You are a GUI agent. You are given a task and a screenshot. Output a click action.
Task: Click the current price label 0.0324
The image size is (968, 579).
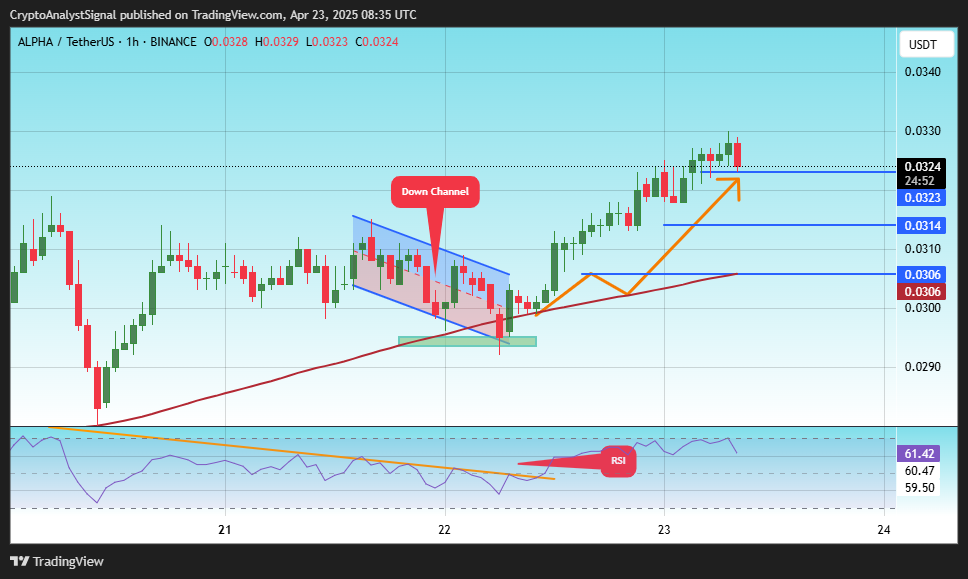click(x=922, y=167)
